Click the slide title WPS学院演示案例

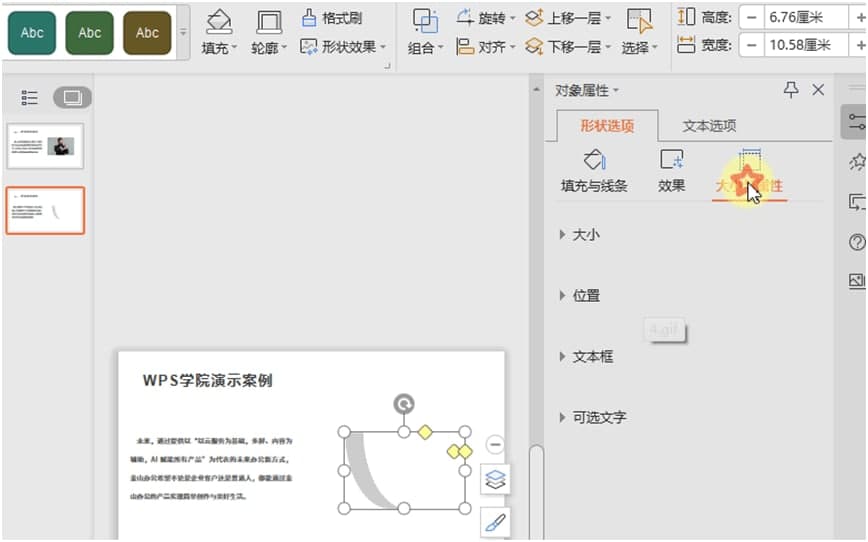click(x=208, y=381)
